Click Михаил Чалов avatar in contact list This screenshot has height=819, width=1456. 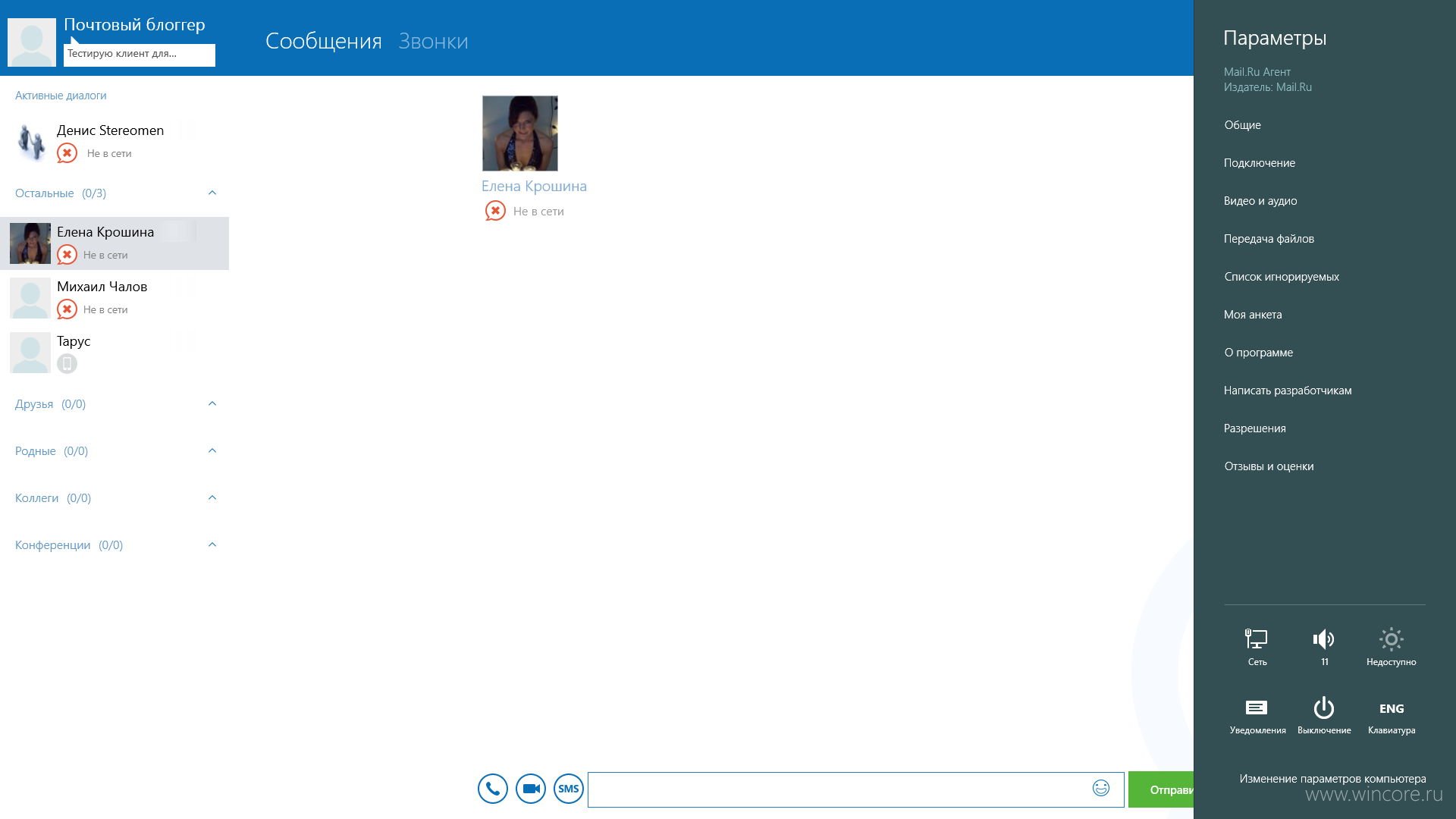30,298
